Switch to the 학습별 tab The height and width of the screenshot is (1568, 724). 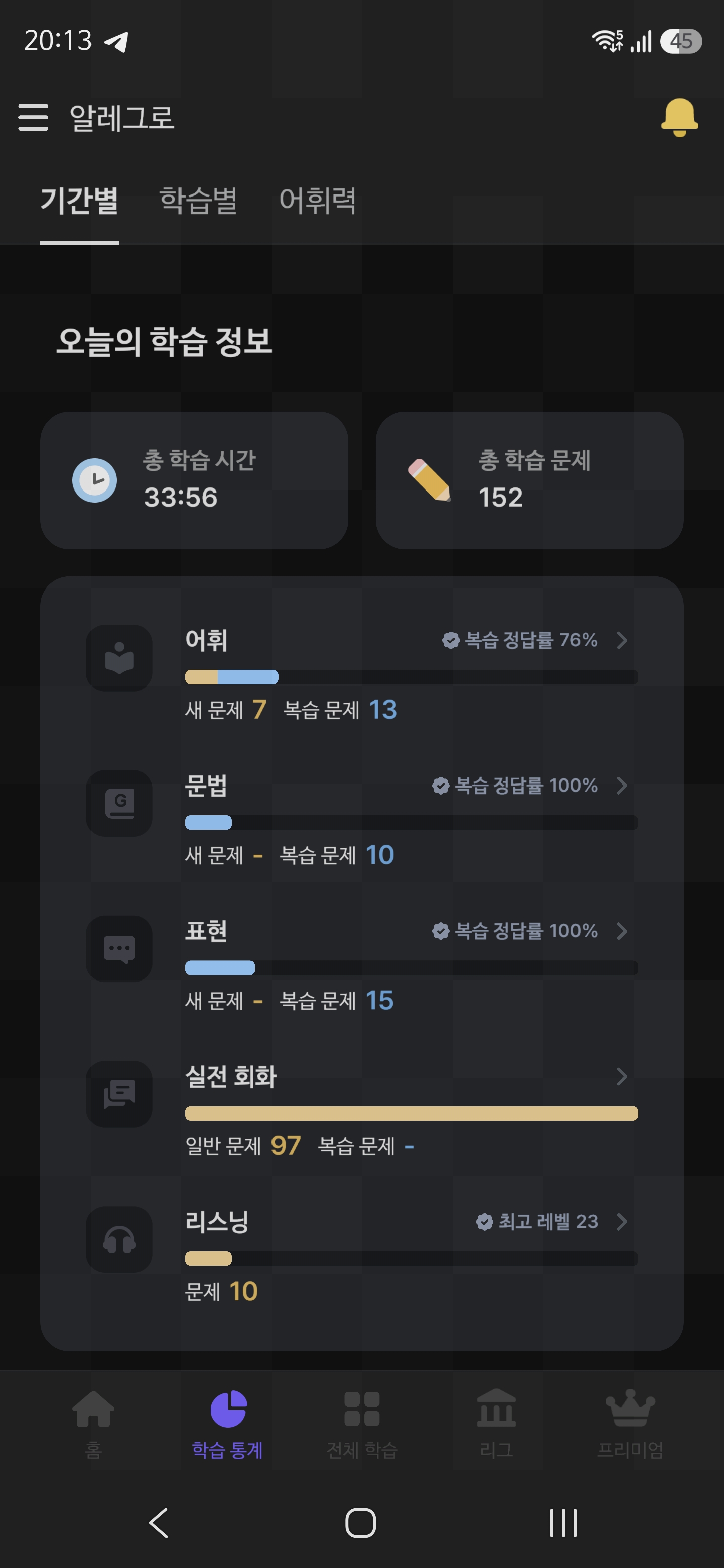point(199,200)
